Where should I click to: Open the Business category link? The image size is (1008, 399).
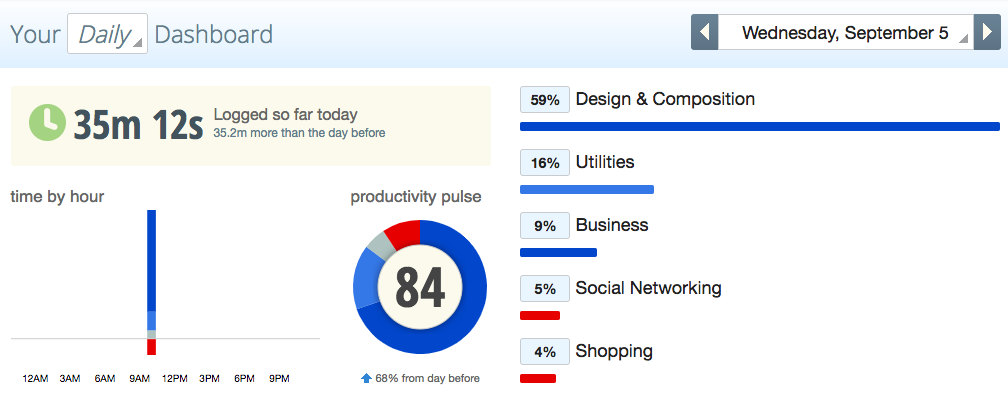tap(612, 225)
